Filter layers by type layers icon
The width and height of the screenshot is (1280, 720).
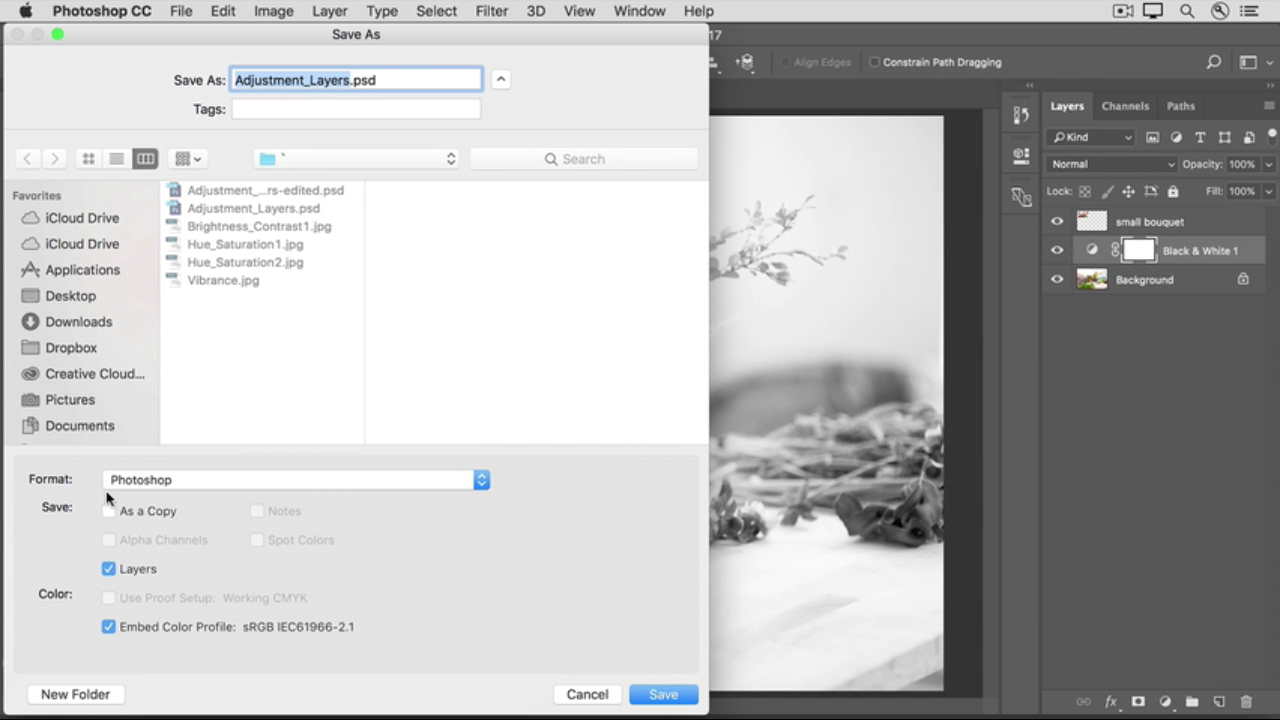pos(1200,137)
